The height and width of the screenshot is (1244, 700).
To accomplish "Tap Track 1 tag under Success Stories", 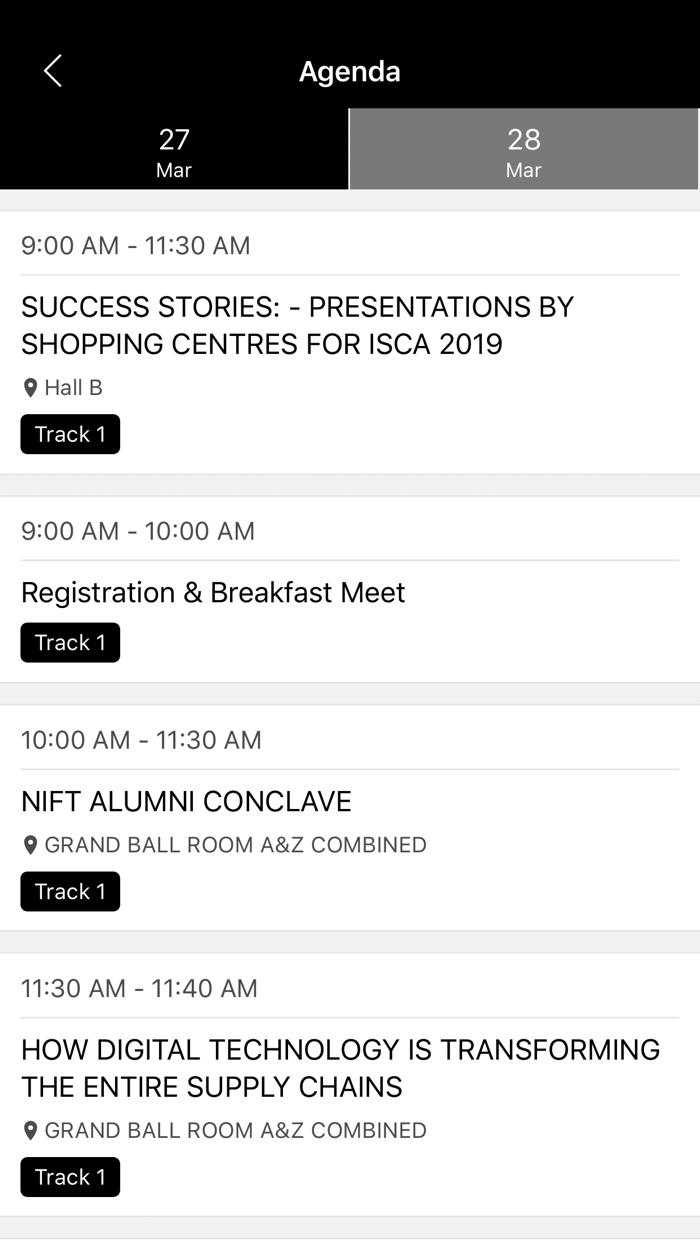I will (x=70, y=434).
